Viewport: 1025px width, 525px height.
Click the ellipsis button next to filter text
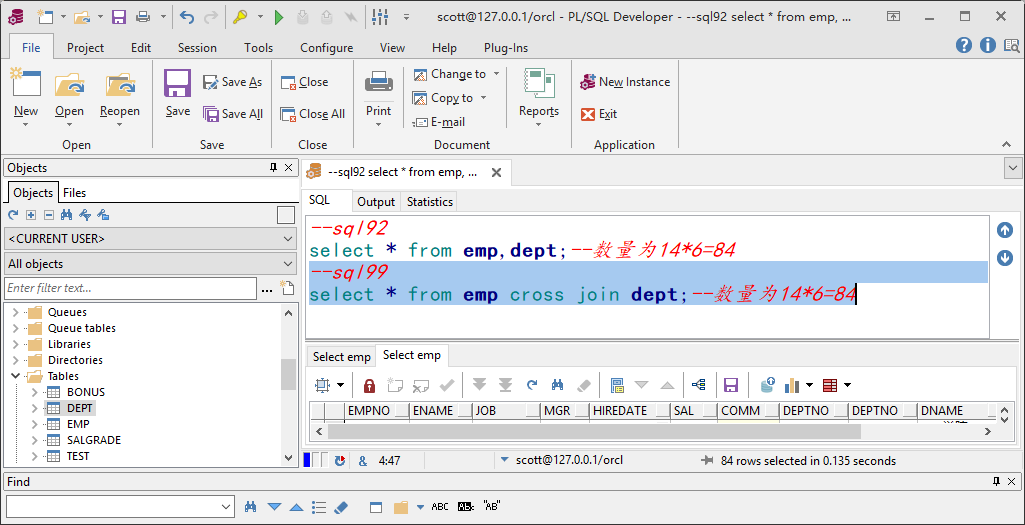pyautogui.click(x=267, y=288)
